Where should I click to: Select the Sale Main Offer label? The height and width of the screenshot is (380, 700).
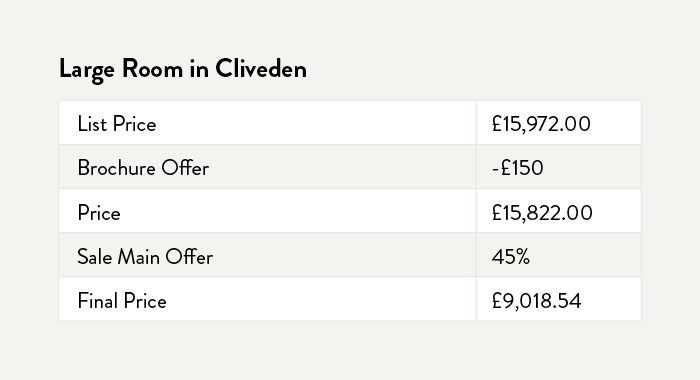point(145,257)
